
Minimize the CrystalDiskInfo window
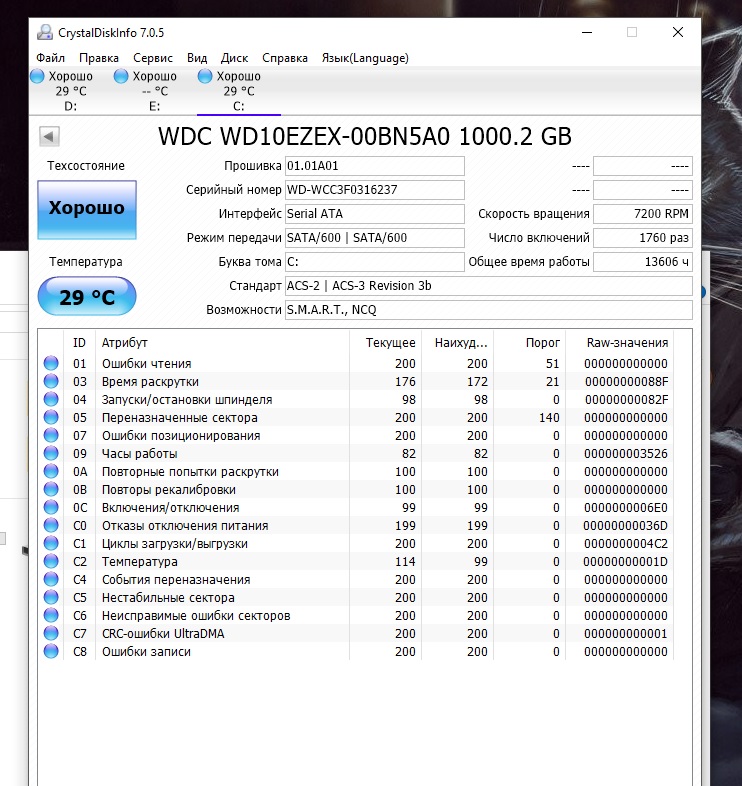(587, 33)
